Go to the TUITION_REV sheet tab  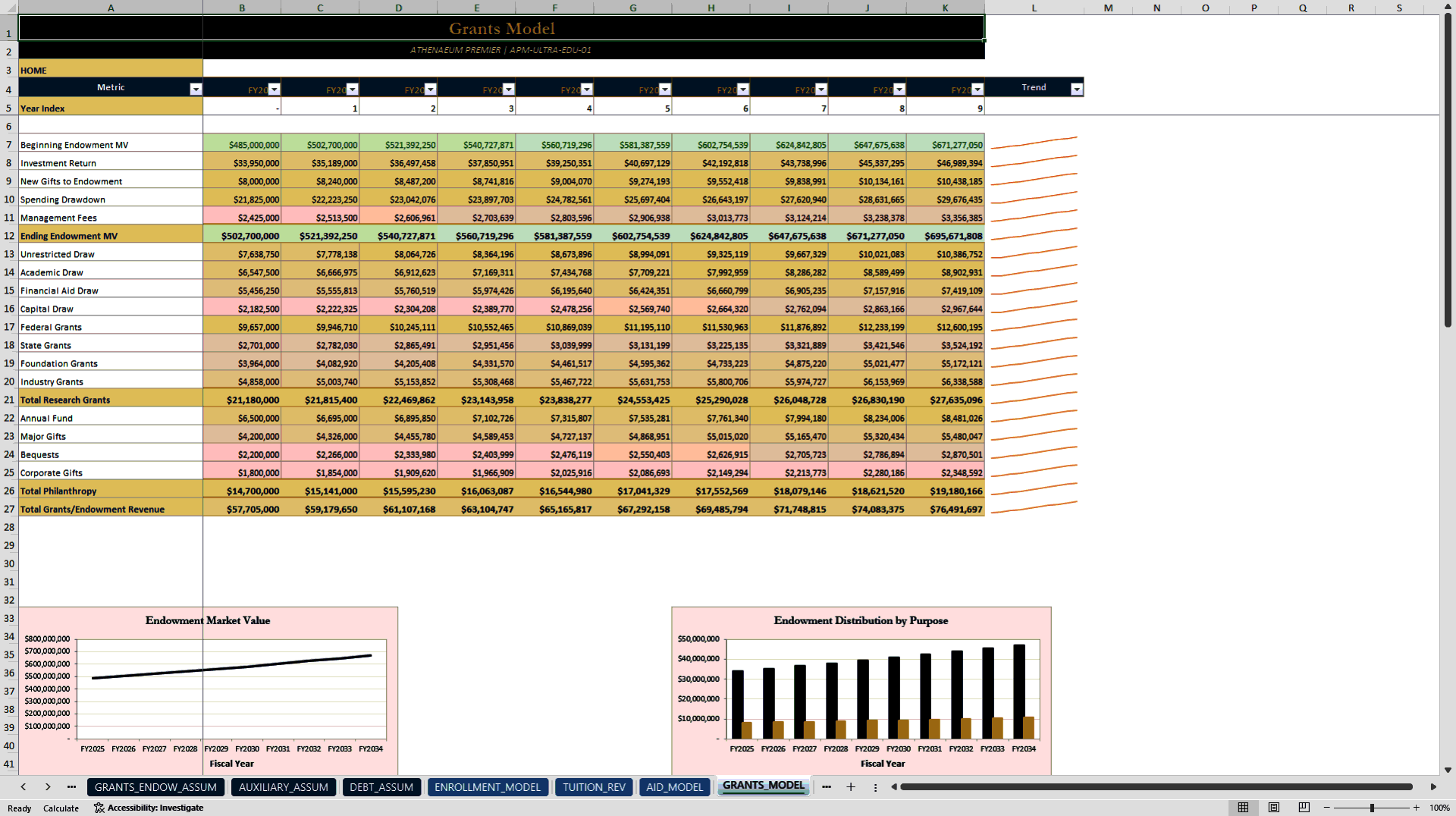(x=594, y=787)
